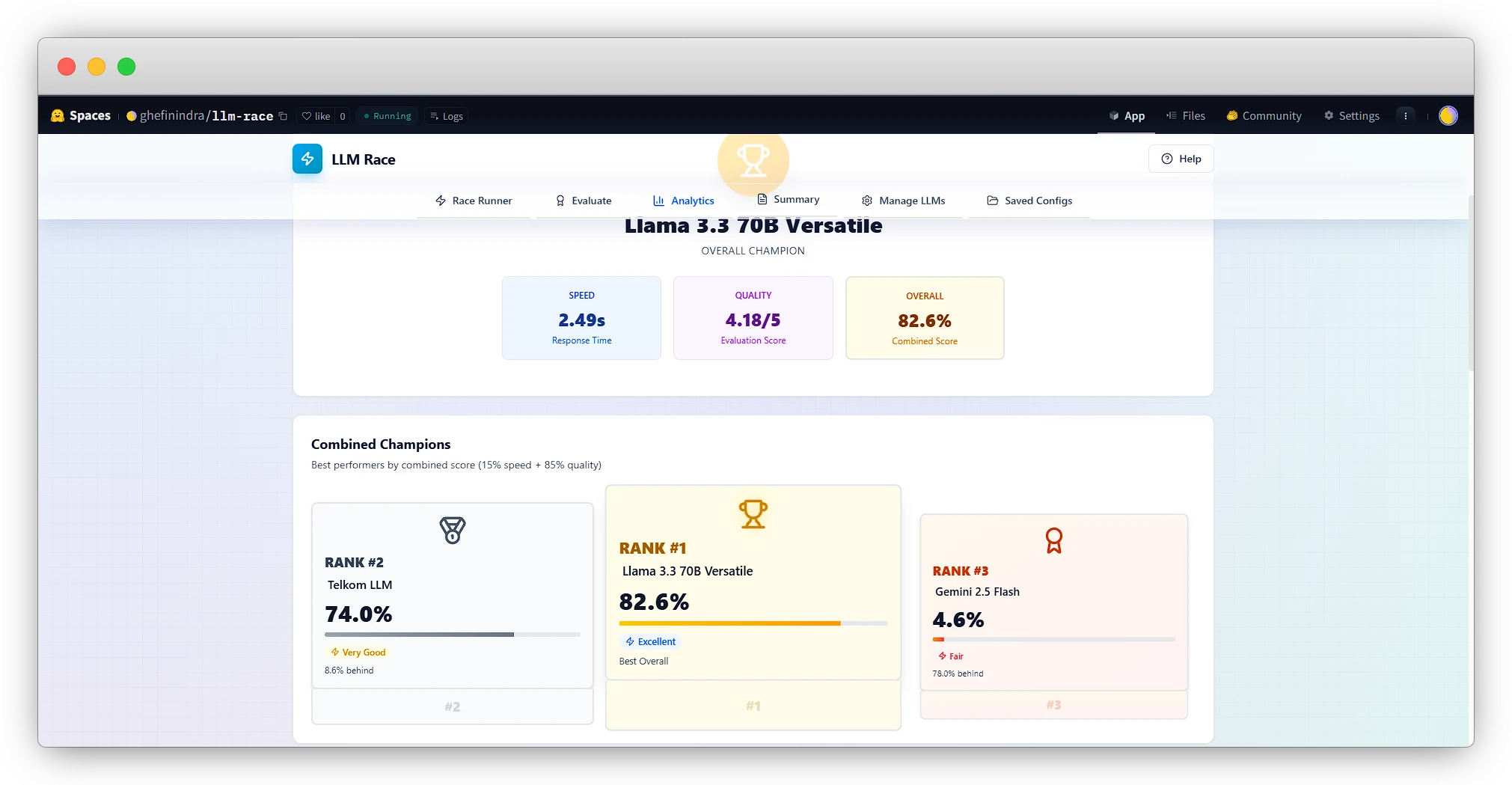The height and width of the screenshot is (785, 1512).
Task: Open the Manage LLMs tab
Action: pyautogui.click(x=903, y=201)
